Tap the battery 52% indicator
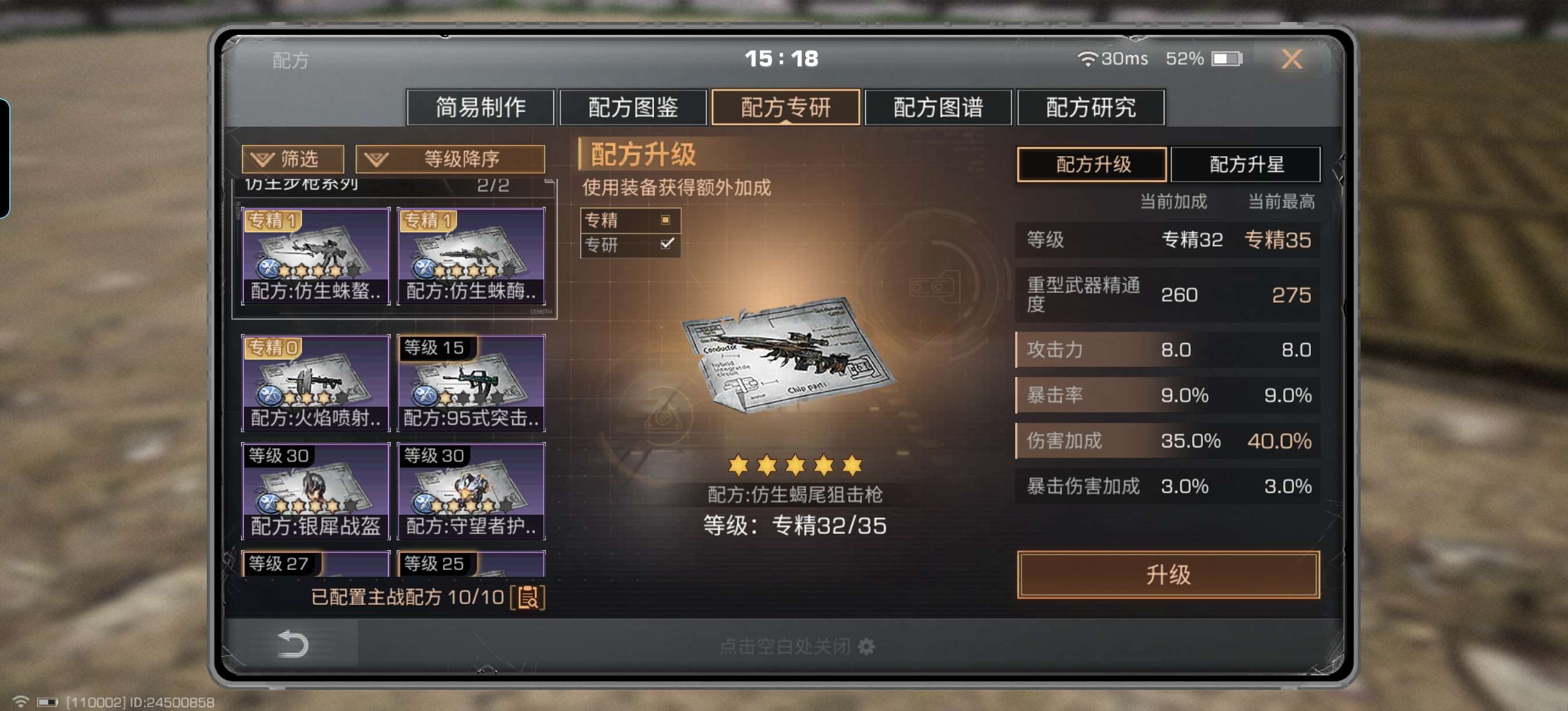Image resolution: width=1568 pixels, height=711 pixels. pos(1203,59)
